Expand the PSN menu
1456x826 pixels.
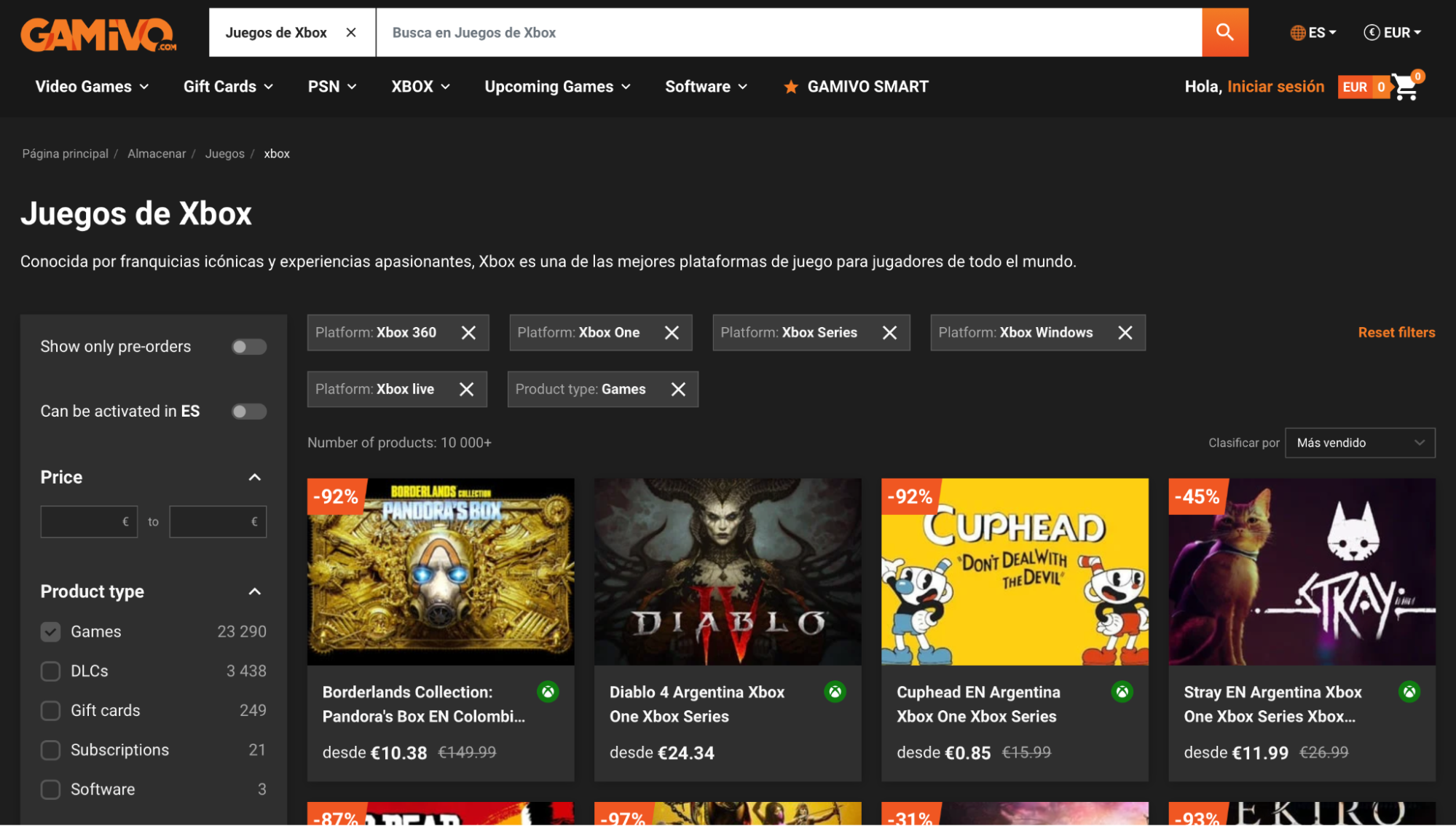(x=332, y=87)
